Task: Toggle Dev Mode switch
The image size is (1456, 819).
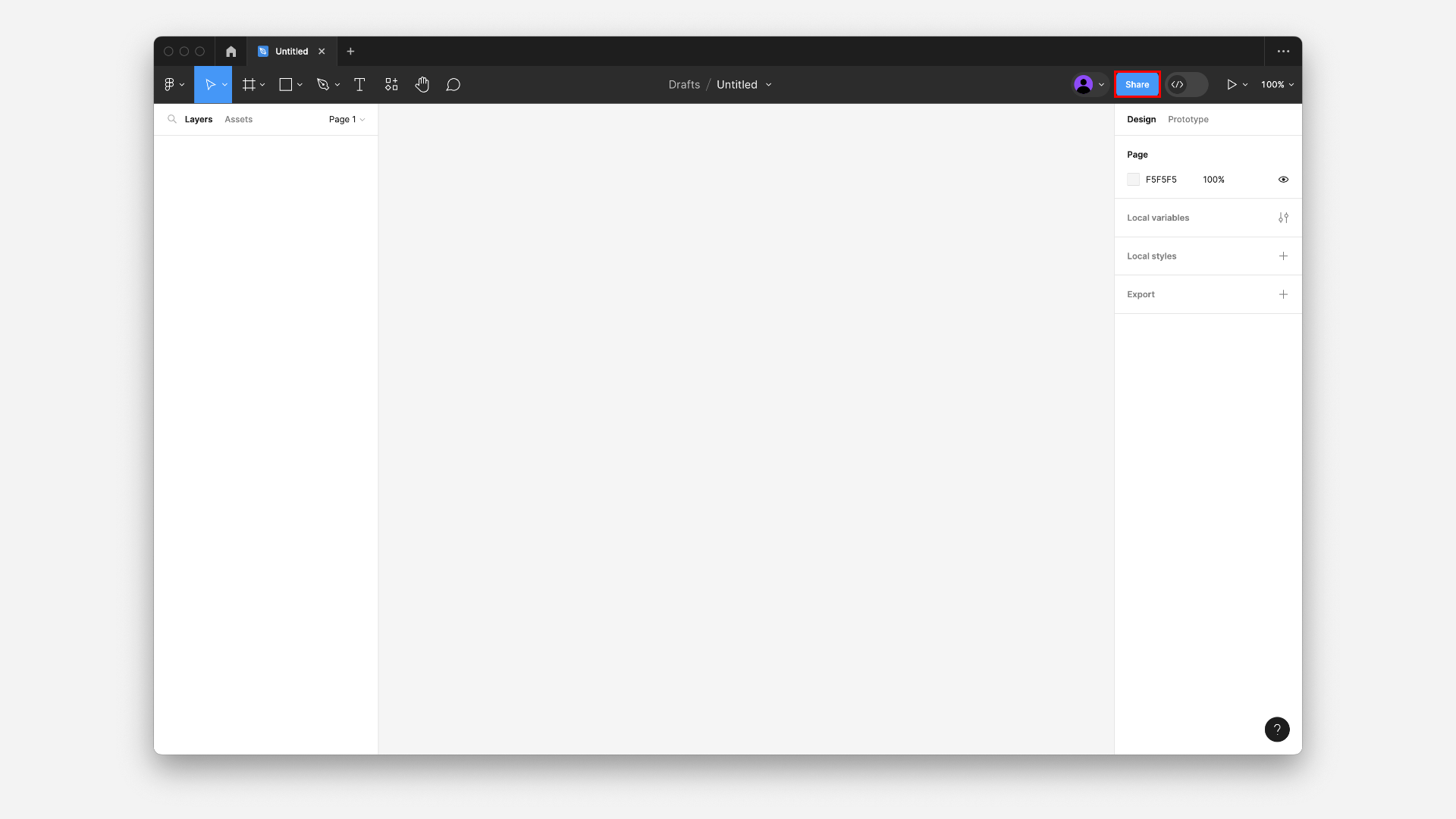Action: [x=1187, y=84]
